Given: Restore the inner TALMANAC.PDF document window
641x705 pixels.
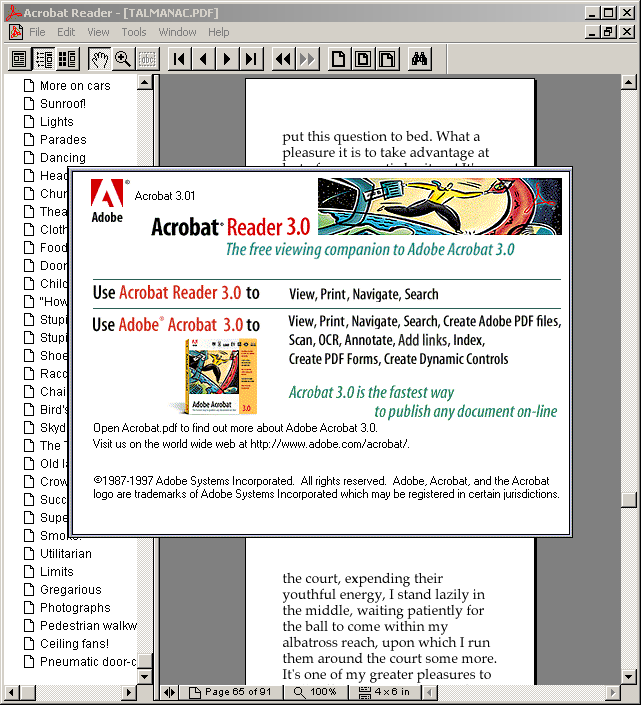Looking at the screenshot, I should click(x=608, y=32).
